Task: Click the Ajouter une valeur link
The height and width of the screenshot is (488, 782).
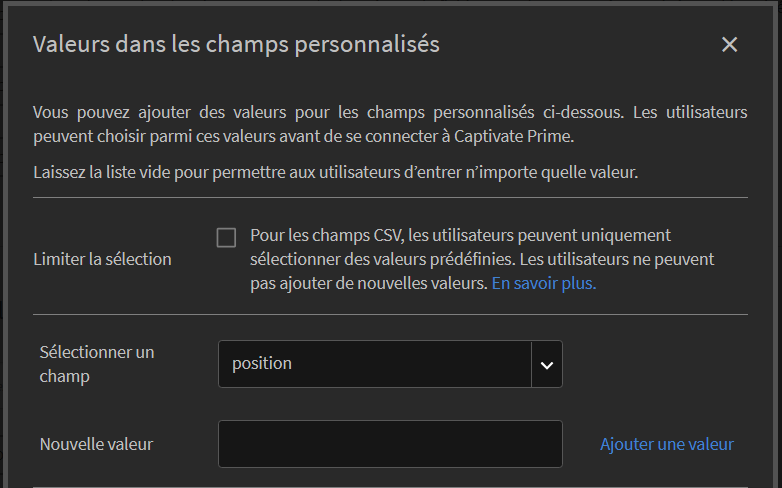Action: click(666, 444)
